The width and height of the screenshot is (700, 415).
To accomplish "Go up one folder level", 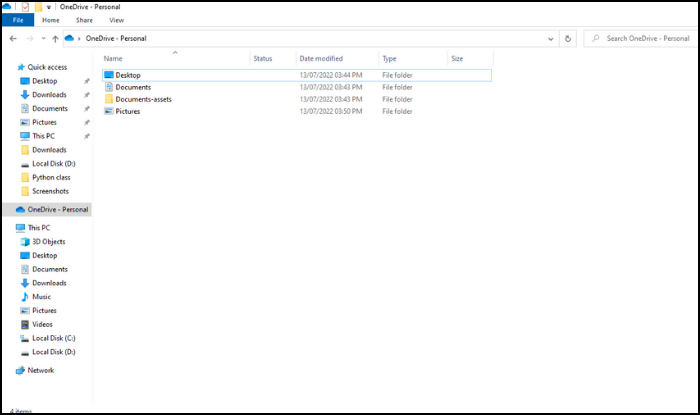I will tap(55, 39).
